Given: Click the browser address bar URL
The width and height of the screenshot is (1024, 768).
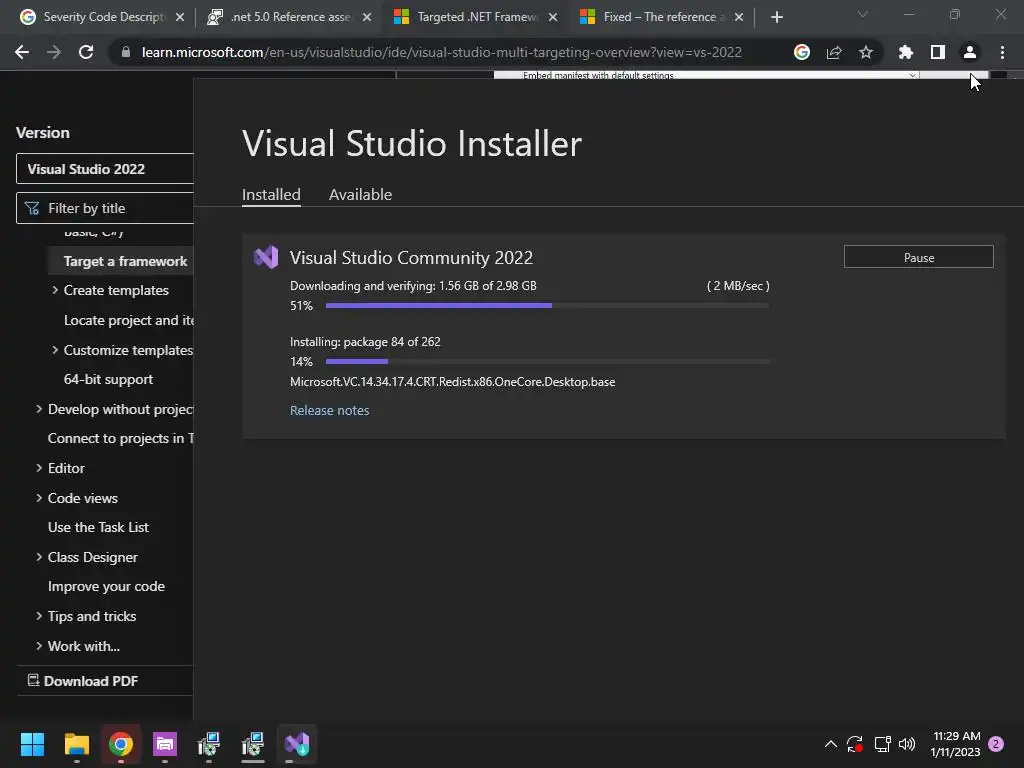Looking at the screenshot, I should (441, 52).
